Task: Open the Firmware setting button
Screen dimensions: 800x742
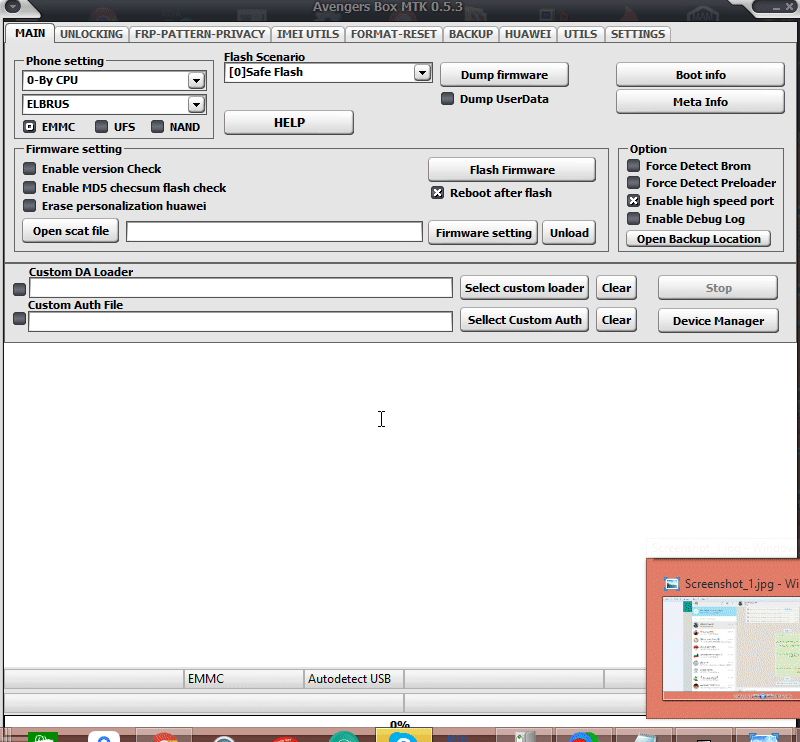Action: tap(483, 233)
